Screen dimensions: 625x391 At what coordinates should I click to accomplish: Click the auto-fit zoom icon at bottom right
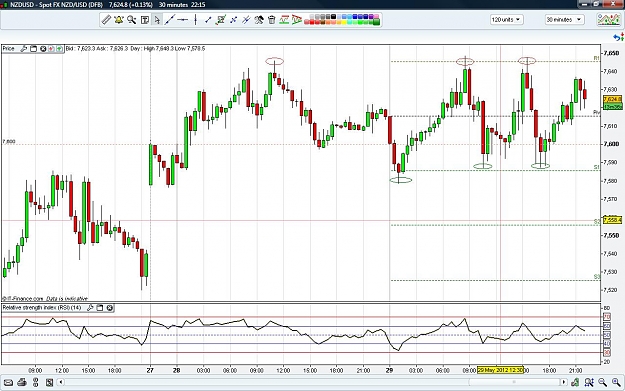(x=589, y=383)
